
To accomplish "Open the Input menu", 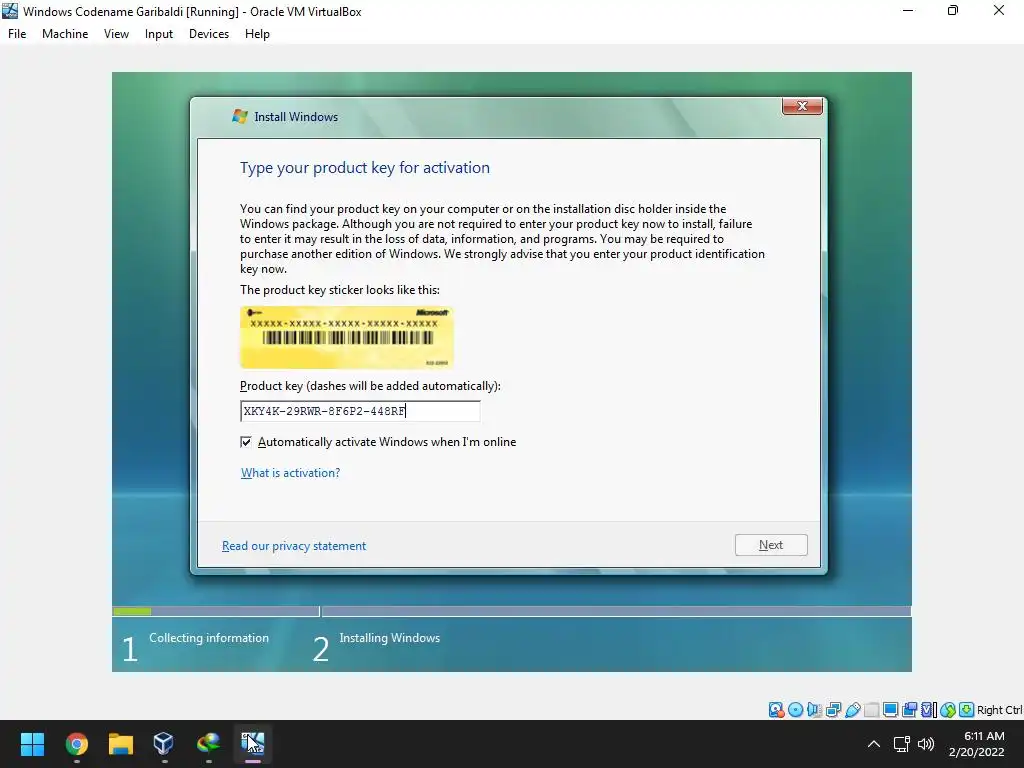I will 159,34.
